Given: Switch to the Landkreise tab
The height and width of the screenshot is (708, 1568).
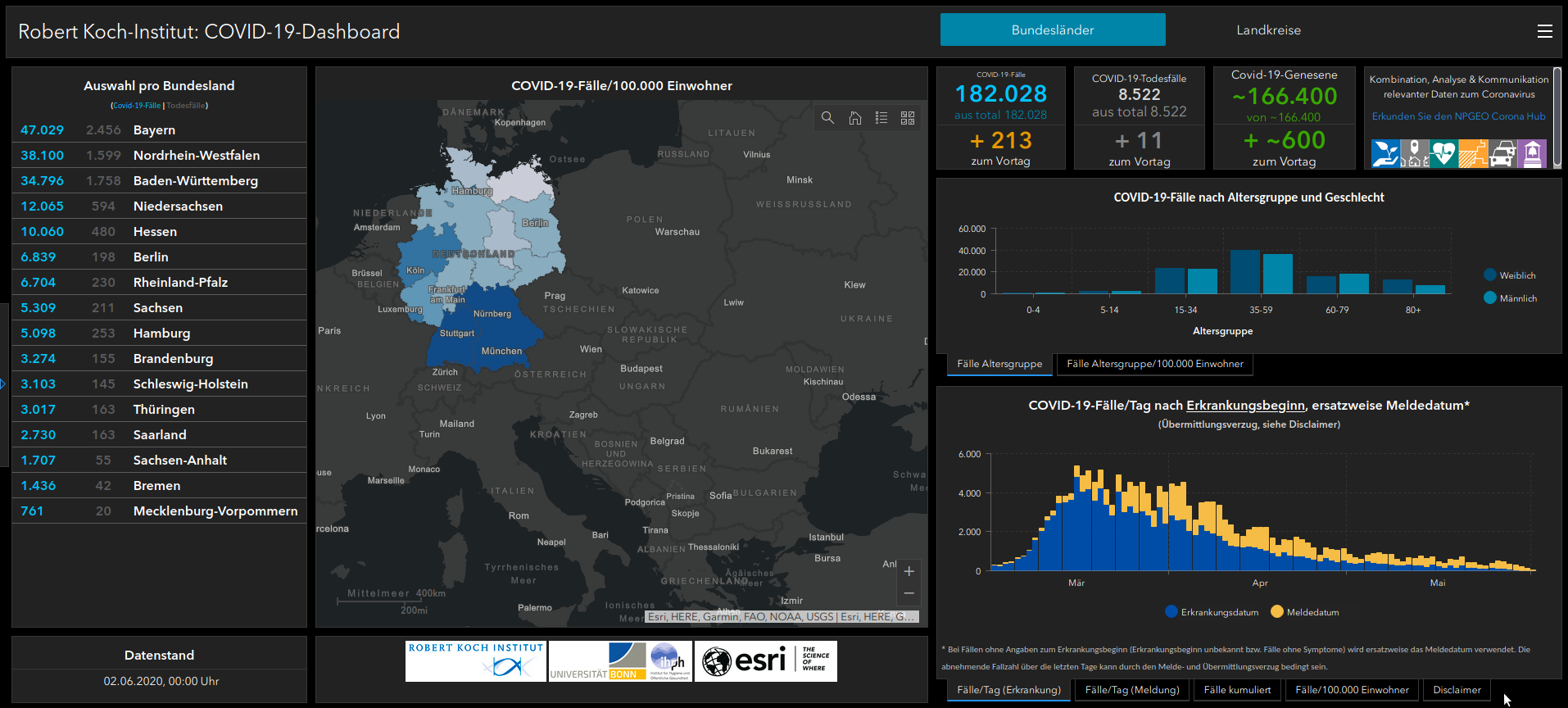Looking at the screenshot, I should coord(1268,30).
